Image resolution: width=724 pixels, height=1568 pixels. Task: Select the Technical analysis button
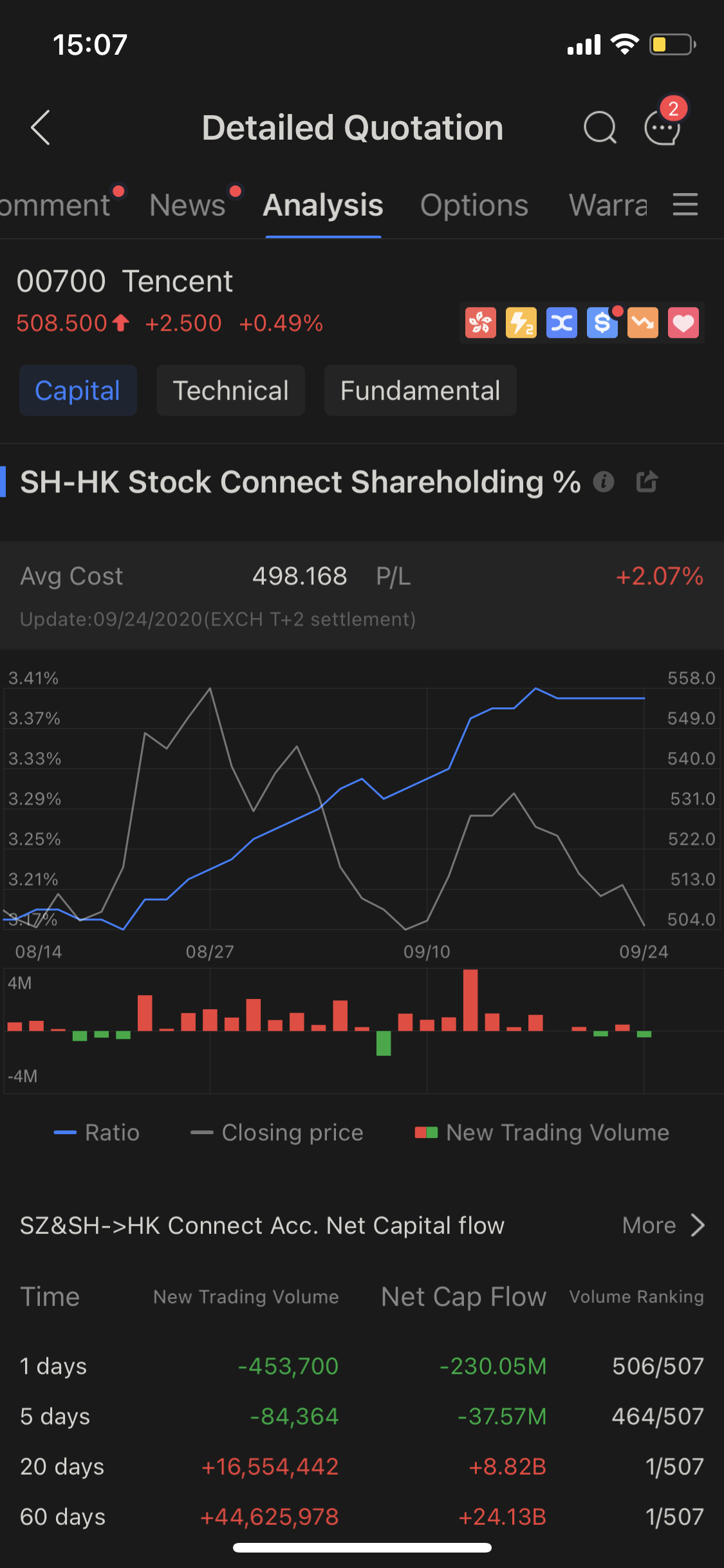(x=230, y=390)
